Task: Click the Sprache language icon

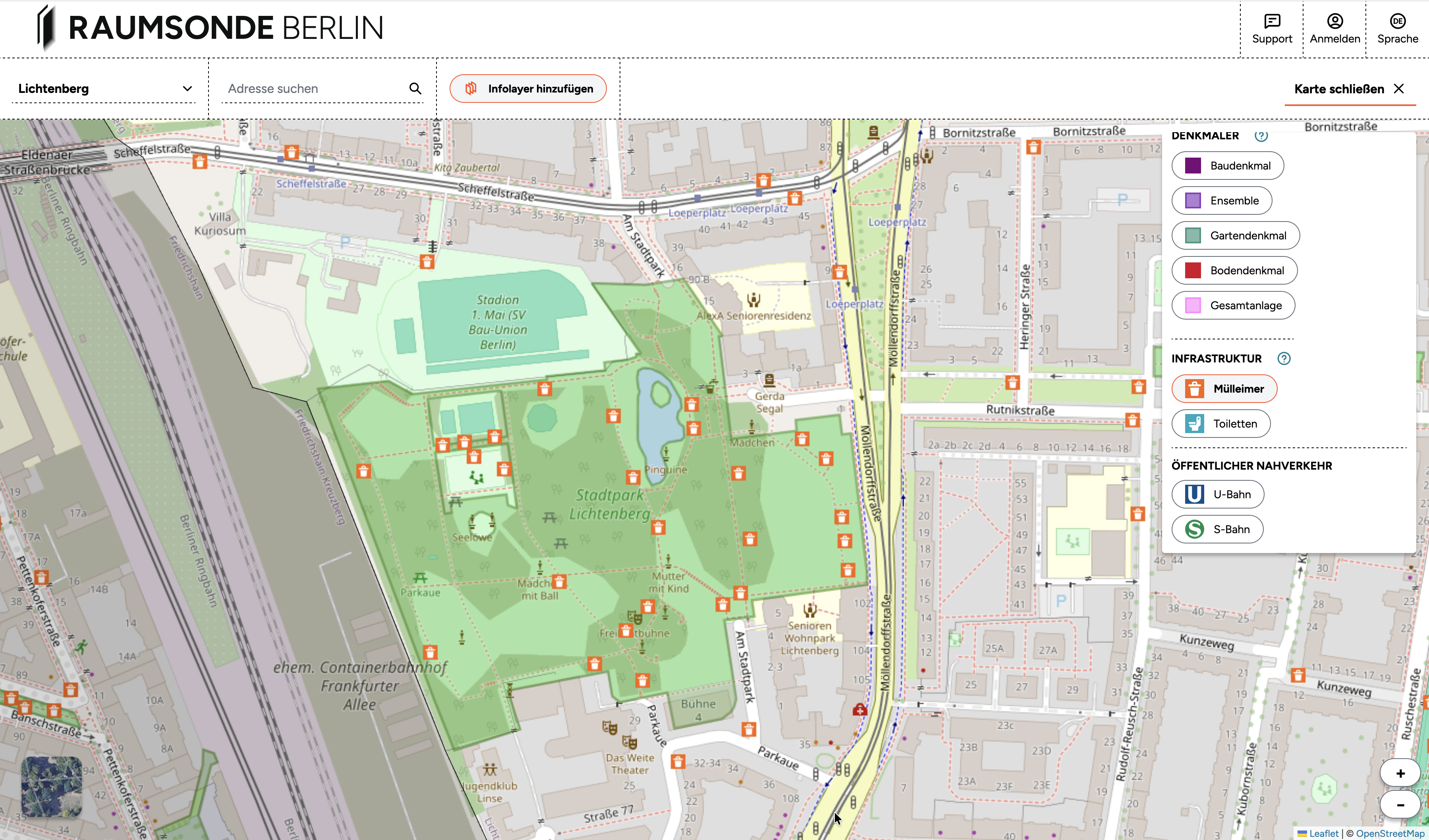Action: point(1397,21)
